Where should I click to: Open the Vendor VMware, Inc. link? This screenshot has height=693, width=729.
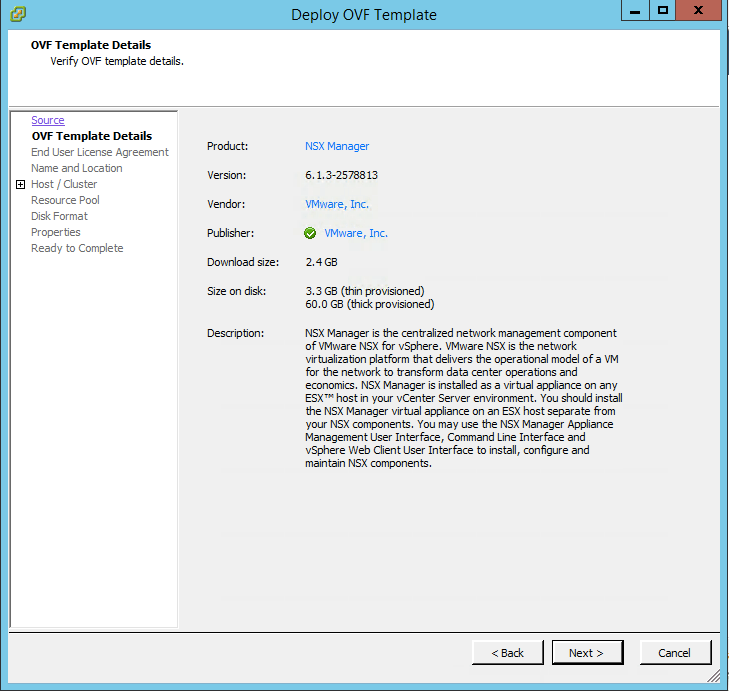coord(337,204)
